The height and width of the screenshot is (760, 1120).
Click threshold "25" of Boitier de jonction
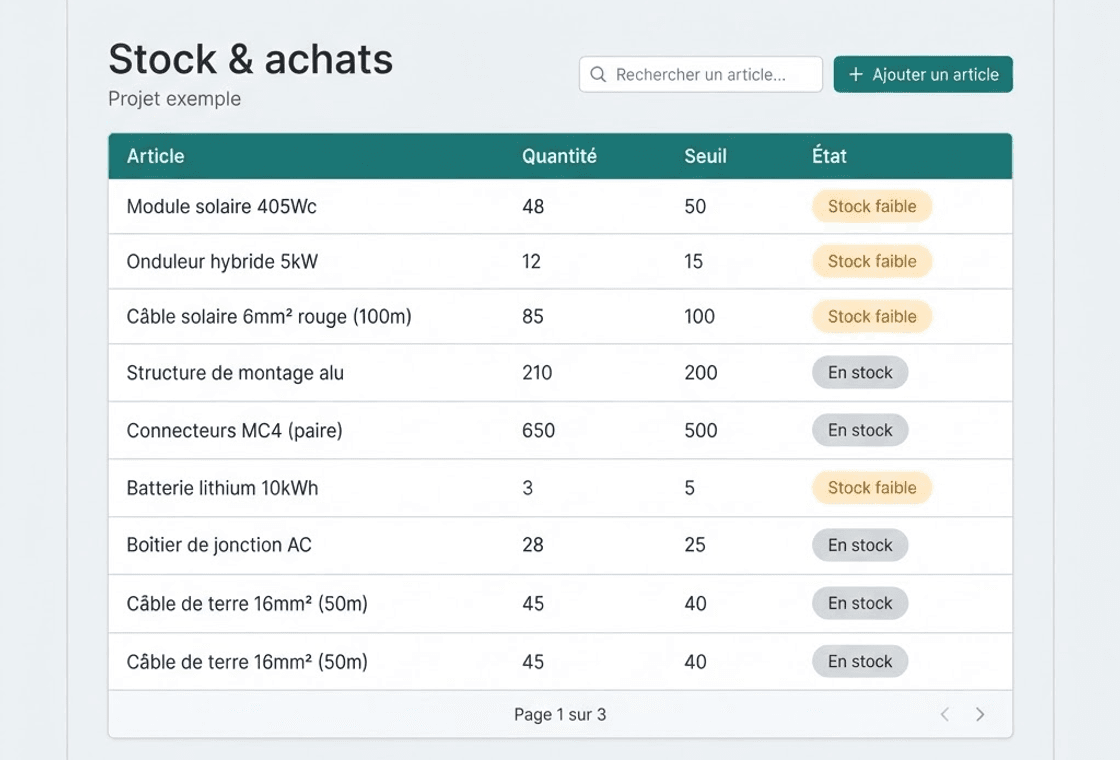[695, 545]
